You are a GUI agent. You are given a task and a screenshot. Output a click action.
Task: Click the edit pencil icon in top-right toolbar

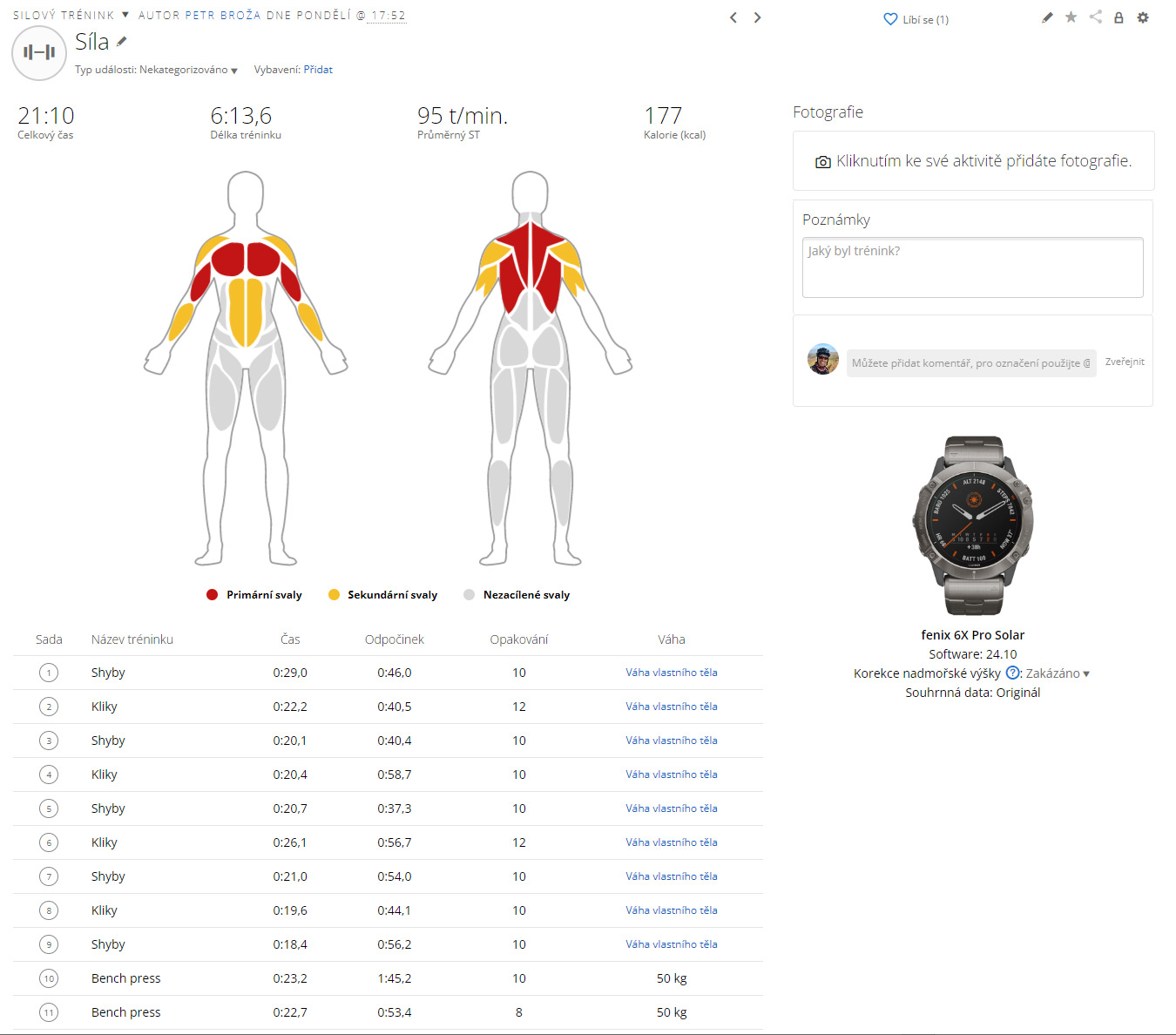(1047, 17)
